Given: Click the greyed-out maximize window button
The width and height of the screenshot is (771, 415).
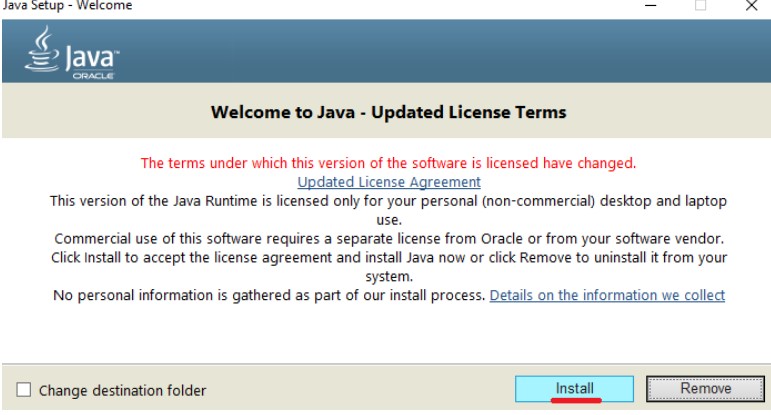Looking at the screenshot, I should click(701, 7).
